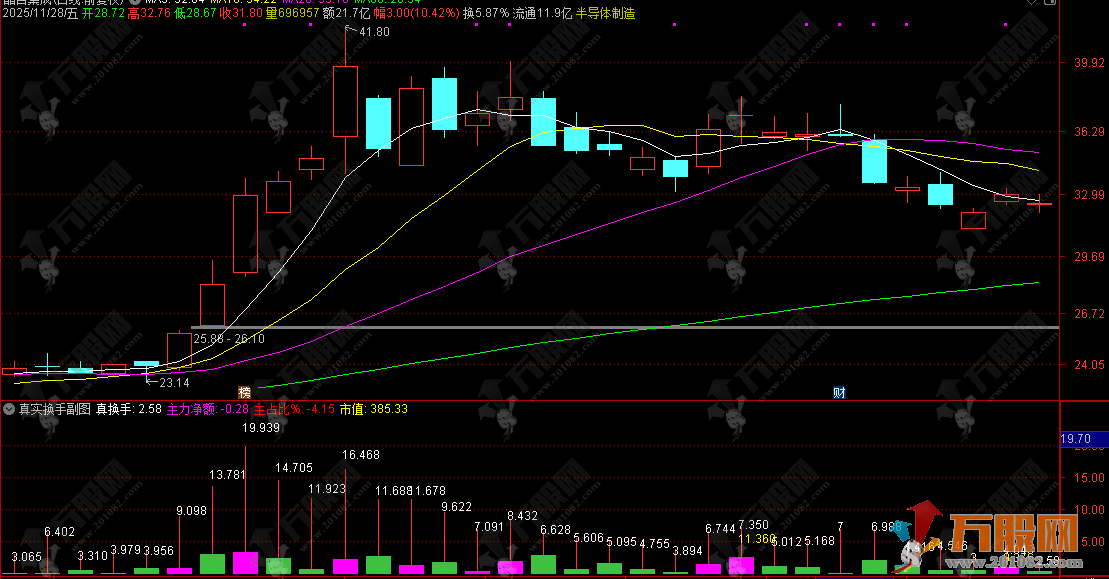Click the 32.99 price axis label

[x=1089, y=194]
